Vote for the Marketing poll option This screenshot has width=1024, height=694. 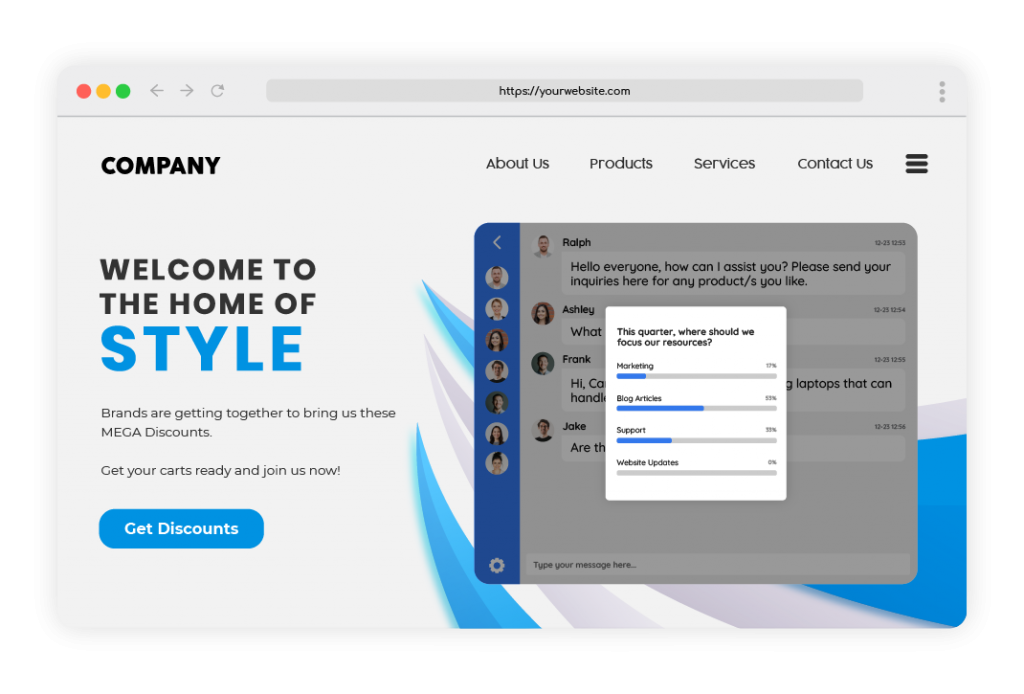[x=696, y=371]
